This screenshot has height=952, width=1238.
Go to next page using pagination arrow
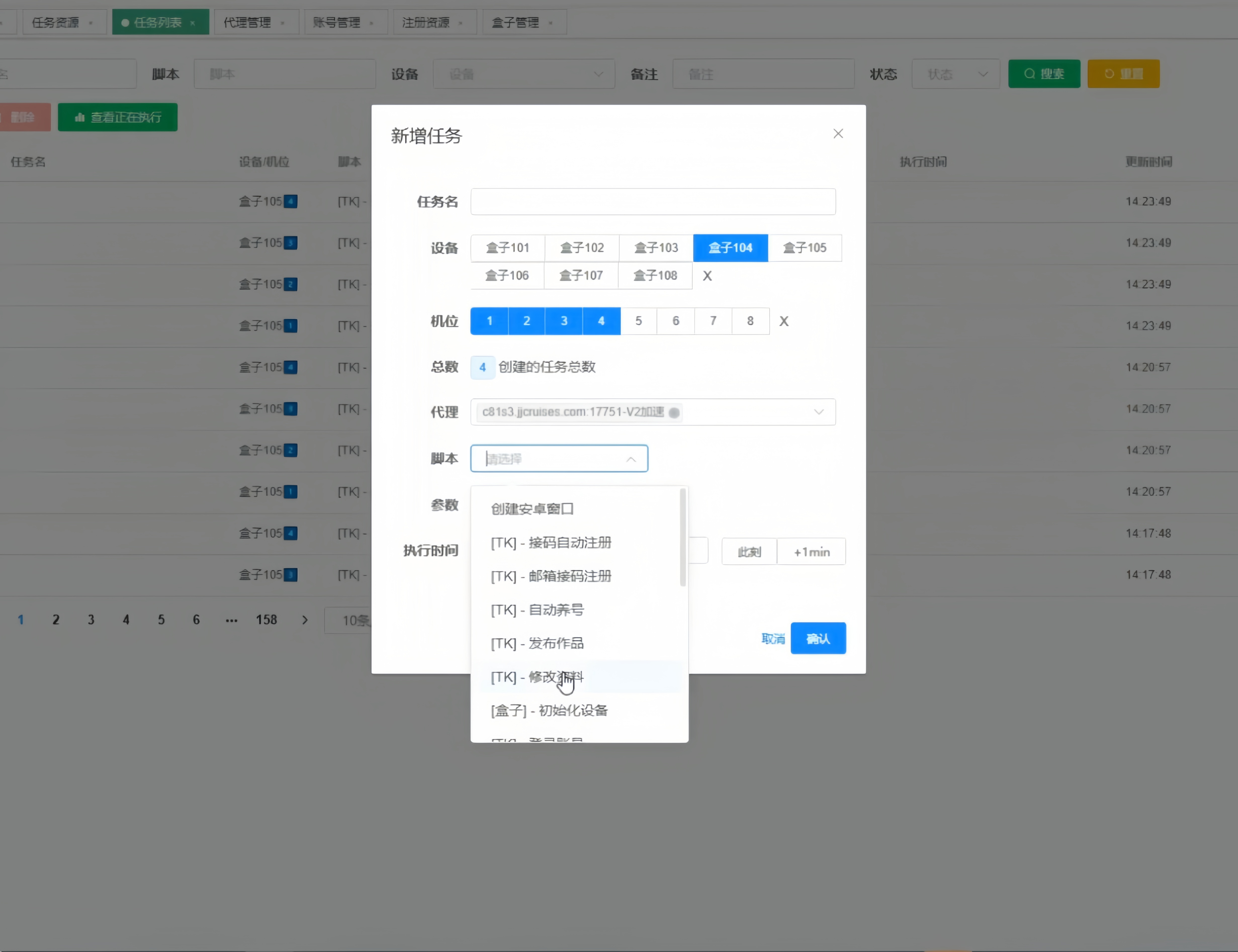[x=305, y=620]
